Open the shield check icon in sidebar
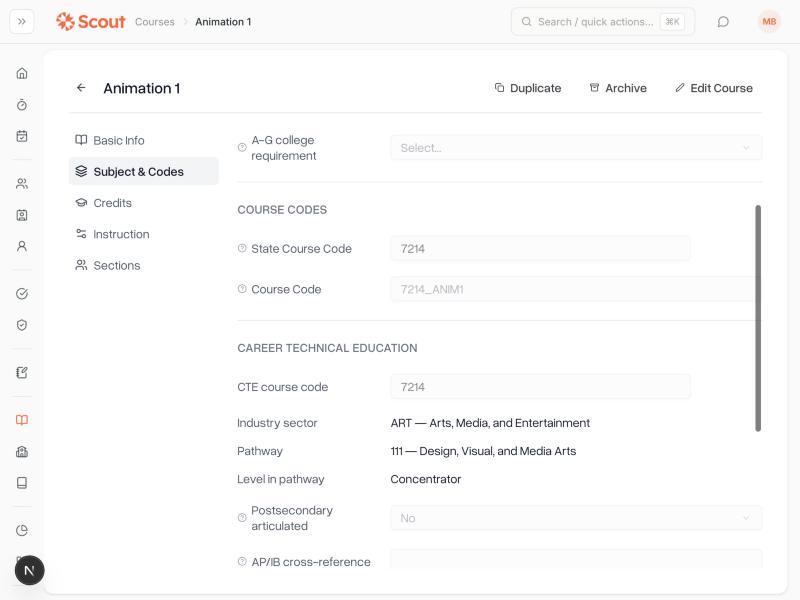800x600 pixels. 22,325
